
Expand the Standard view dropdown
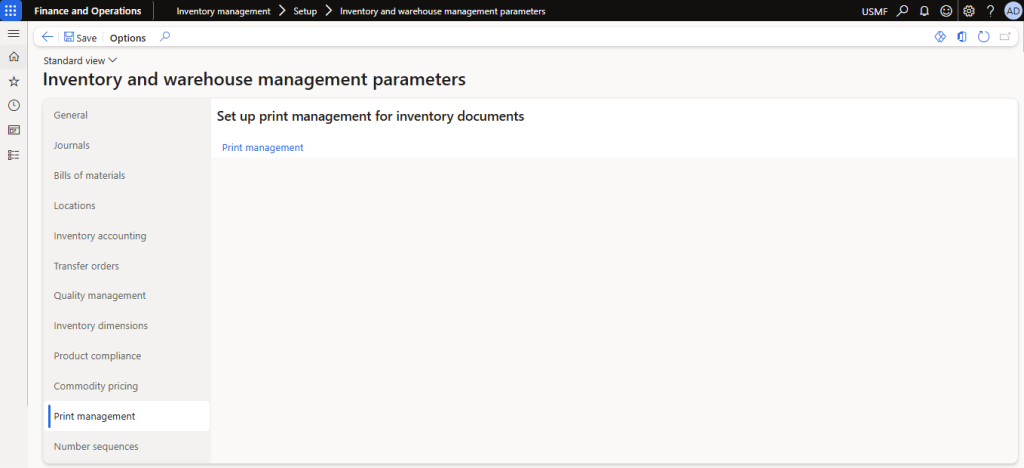(x=80, y=61)
